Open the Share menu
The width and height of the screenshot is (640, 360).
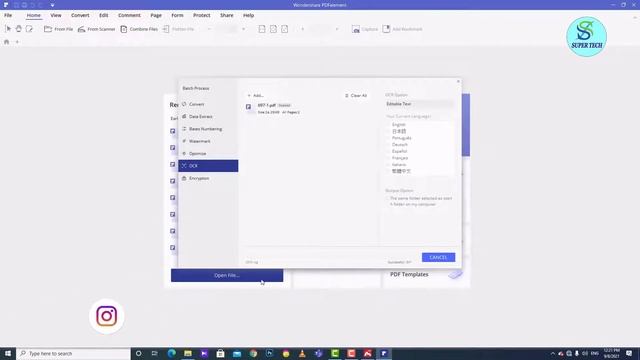(x=227, y=15)
